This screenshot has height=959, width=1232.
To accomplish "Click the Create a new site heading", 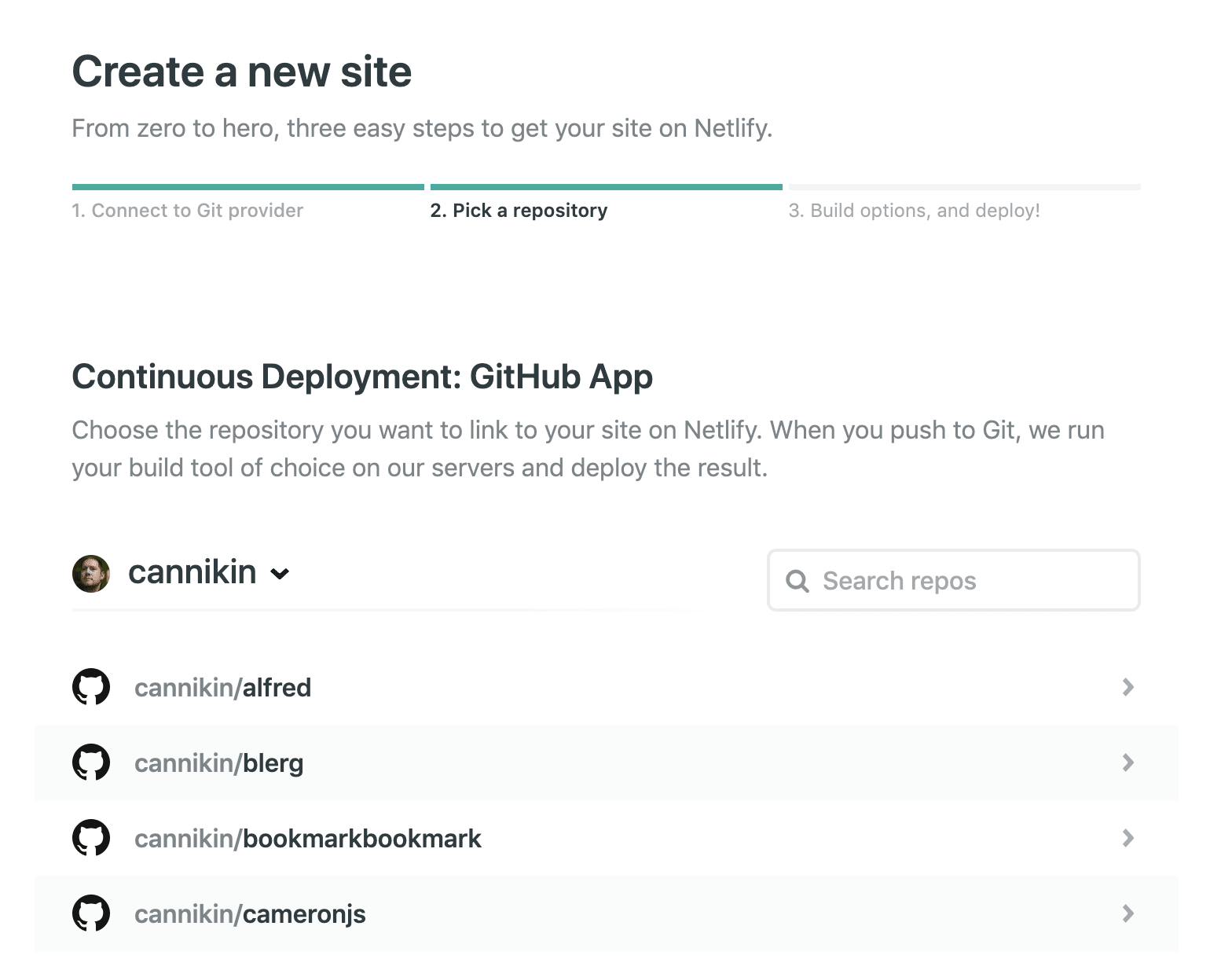I will [242, 72].
